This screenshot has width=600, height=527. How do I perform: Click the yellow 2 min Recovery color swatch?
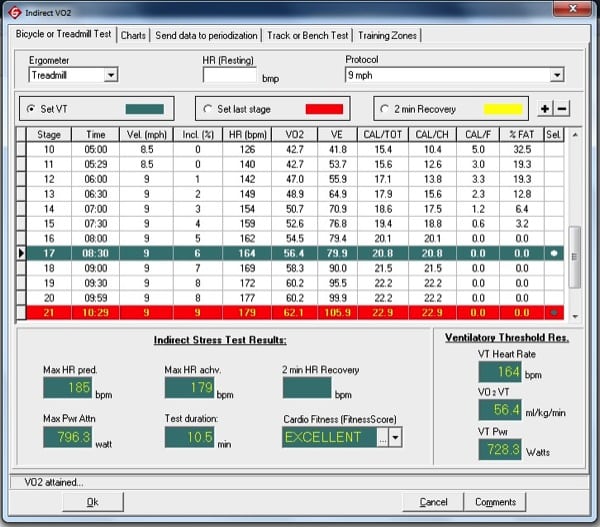point(503,109)
